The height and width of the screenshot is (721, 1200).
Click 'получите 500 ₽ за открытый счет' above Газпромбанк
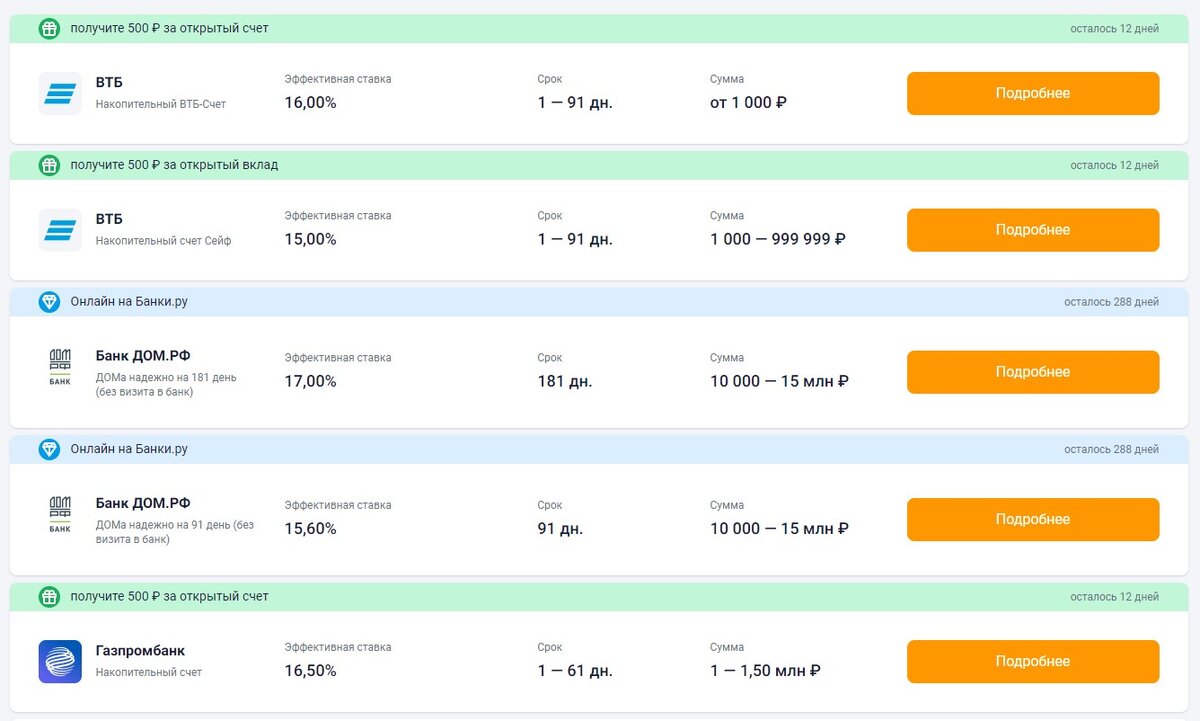tap(169, 597)
